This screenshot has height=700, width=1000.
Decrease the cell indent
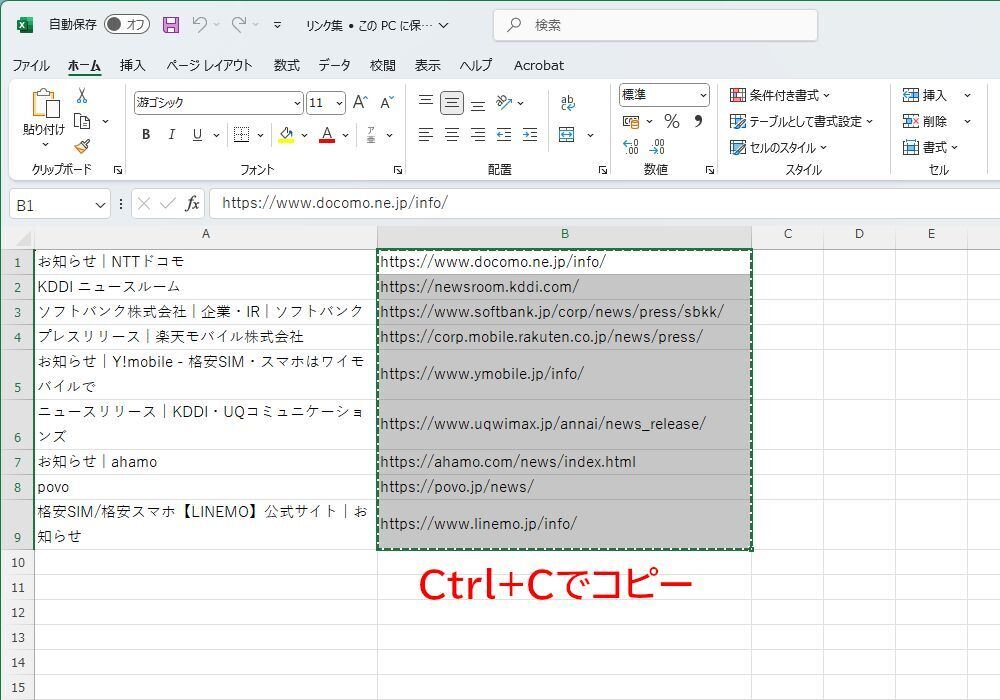coord(504,135)
